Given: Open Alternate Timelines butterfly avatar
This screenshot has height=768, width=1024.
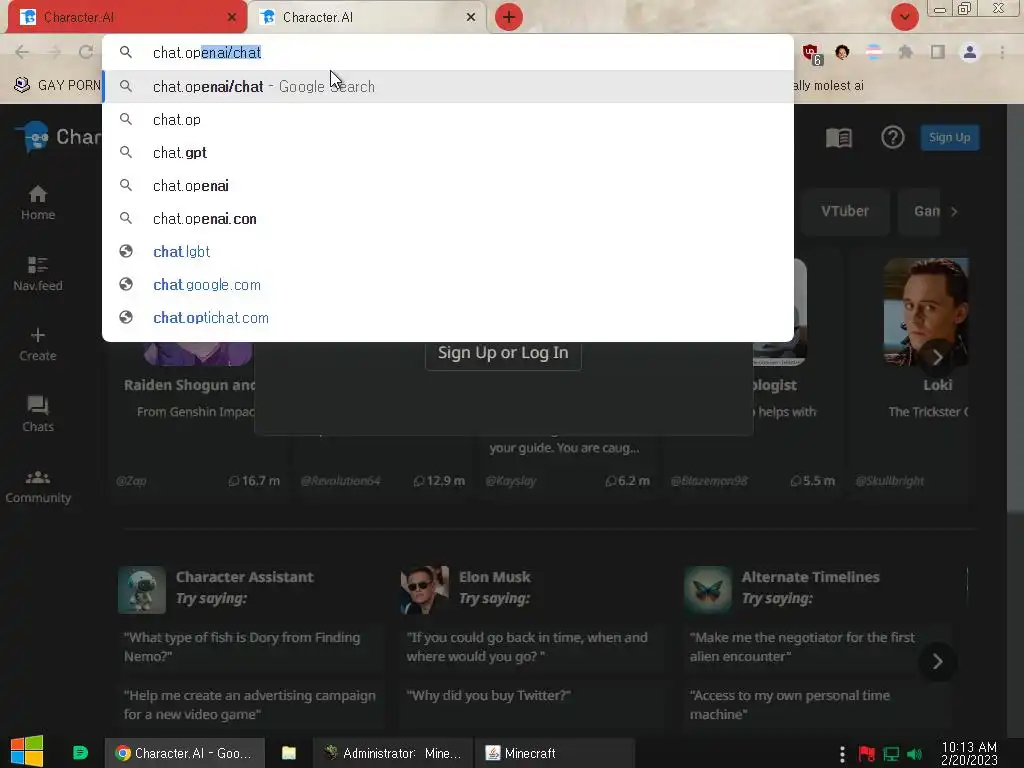Looking at the screenshot, I should (x=708, y=590).
